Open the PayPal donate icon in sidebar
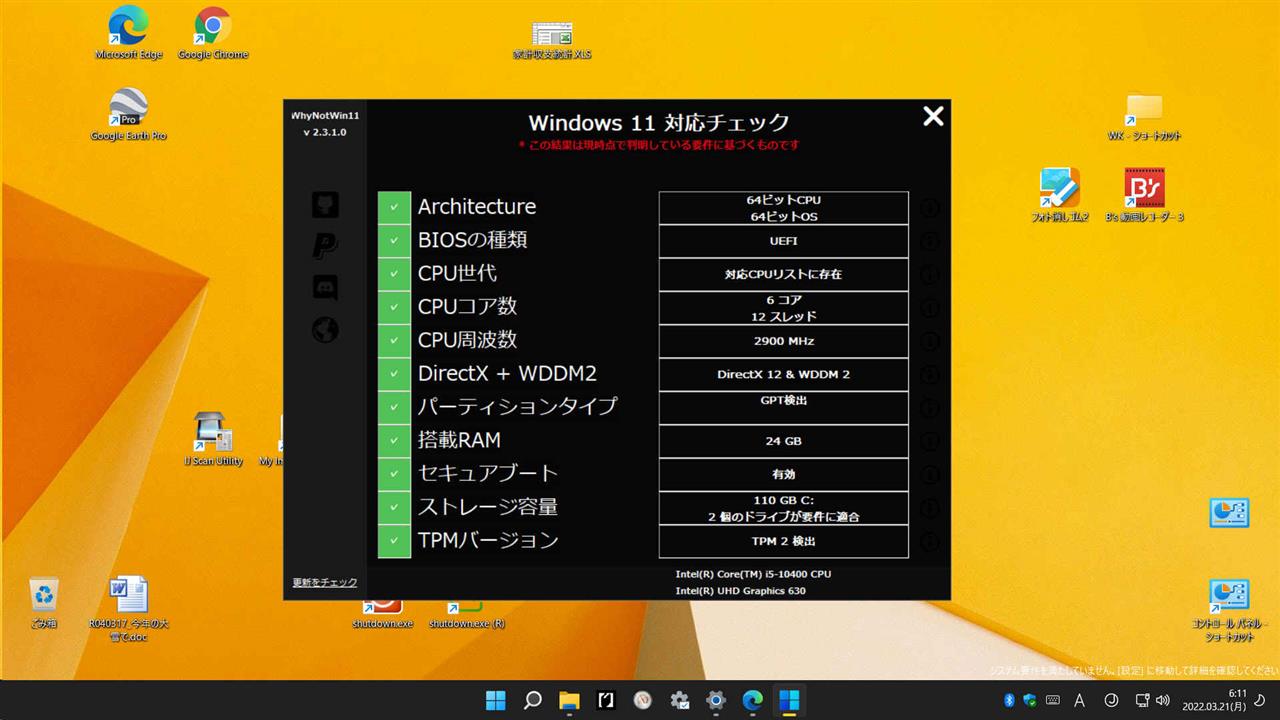 pos(325,246)
